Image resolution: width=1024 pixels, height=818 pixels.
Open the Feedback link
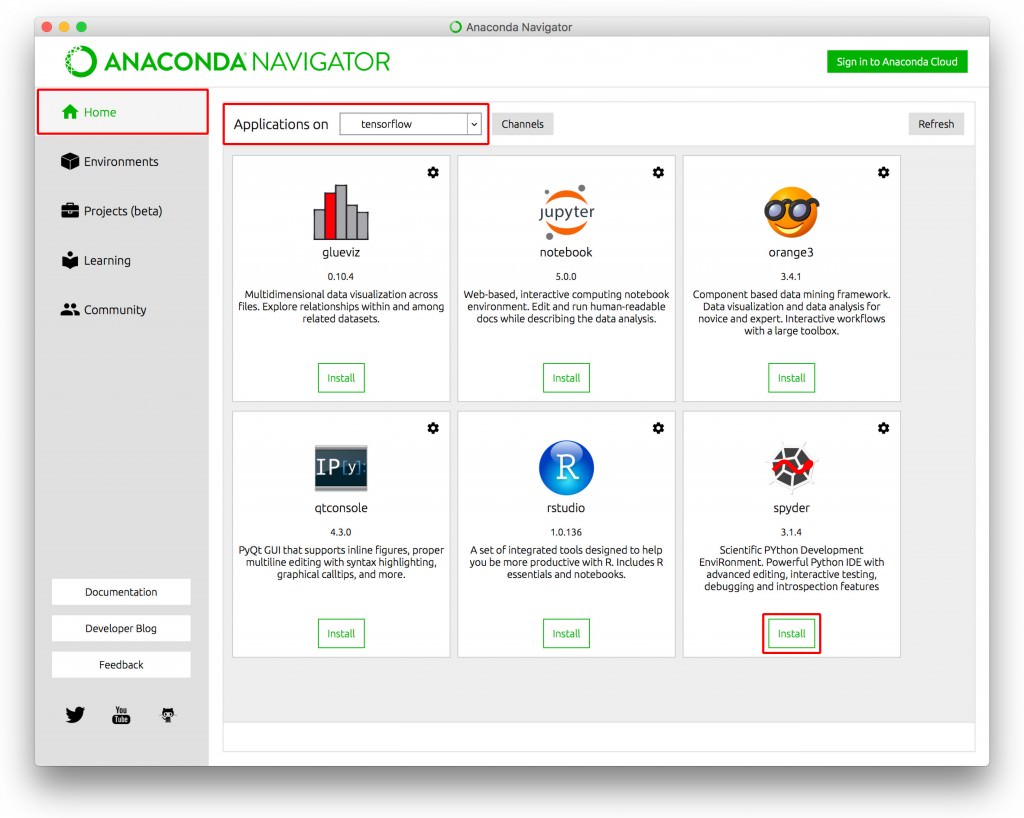pyautogui.click(x=121, y=665)
